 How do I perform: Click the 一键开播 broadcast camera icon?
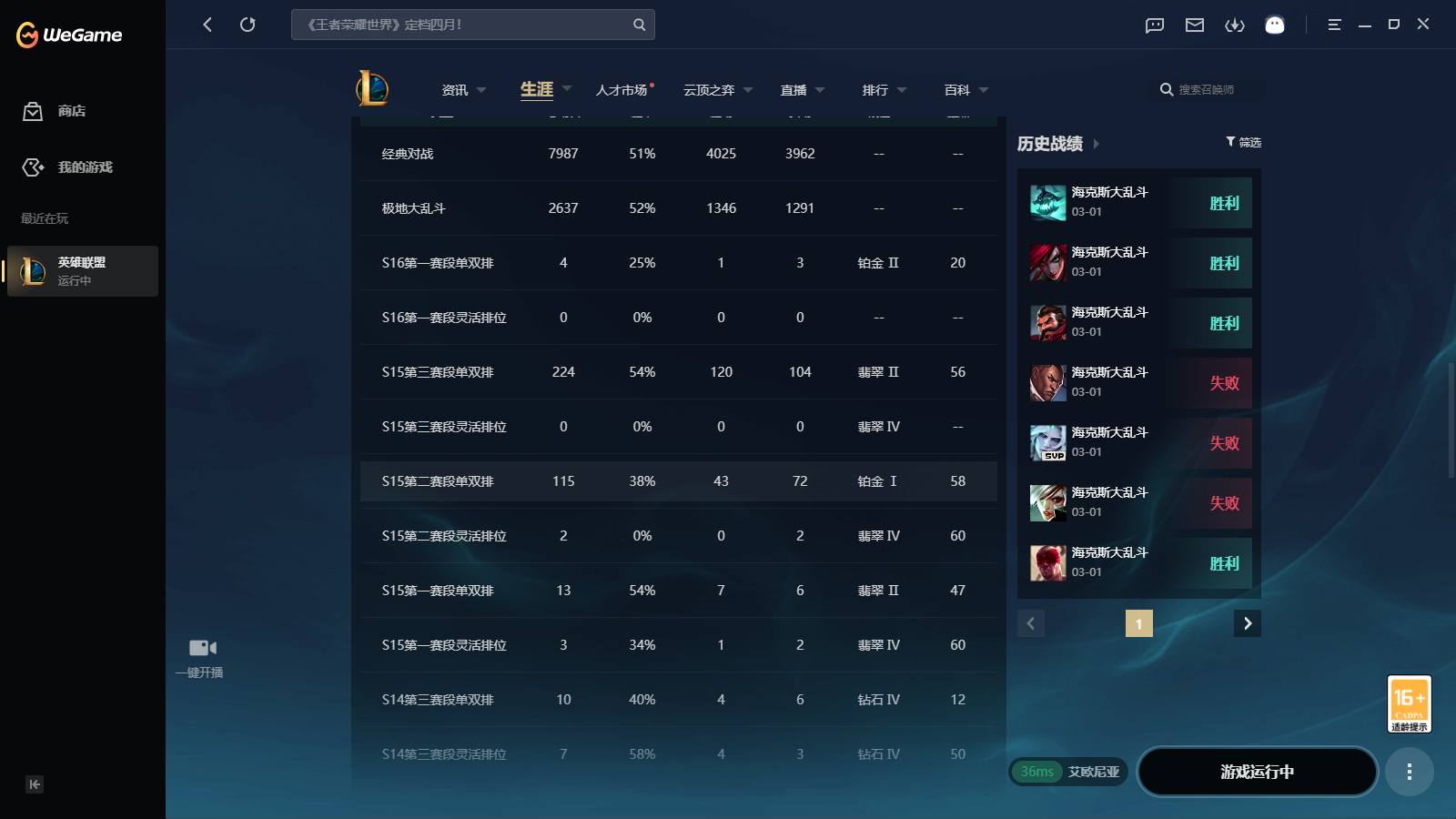coord(202,648)
